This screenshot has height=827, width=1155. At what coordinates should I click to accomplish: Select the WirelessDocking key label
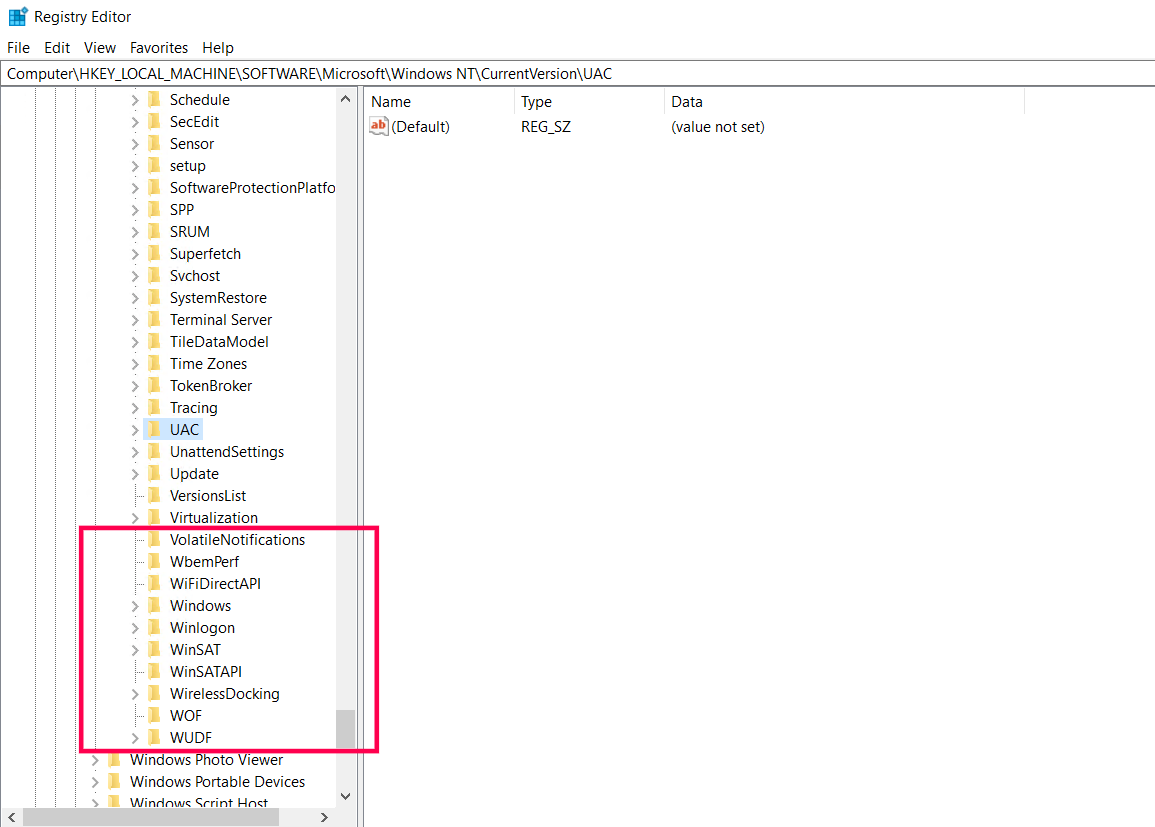click(x=225, y=694)
